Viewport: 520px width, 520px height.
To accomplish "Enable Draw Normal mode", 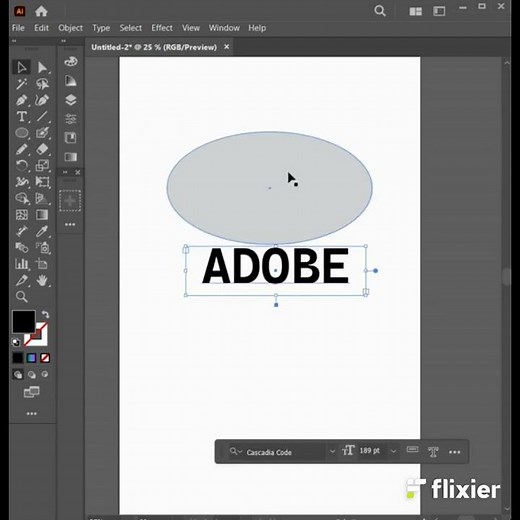I will (18, 374).
